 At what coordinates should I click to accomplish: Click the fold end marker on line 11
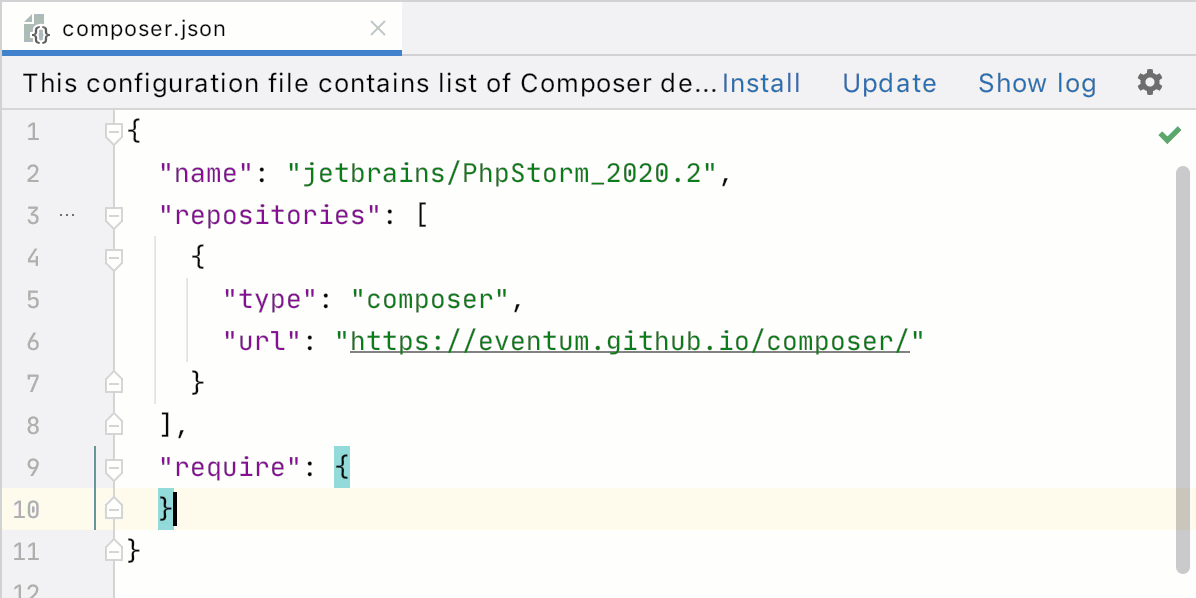click(114, 550)
